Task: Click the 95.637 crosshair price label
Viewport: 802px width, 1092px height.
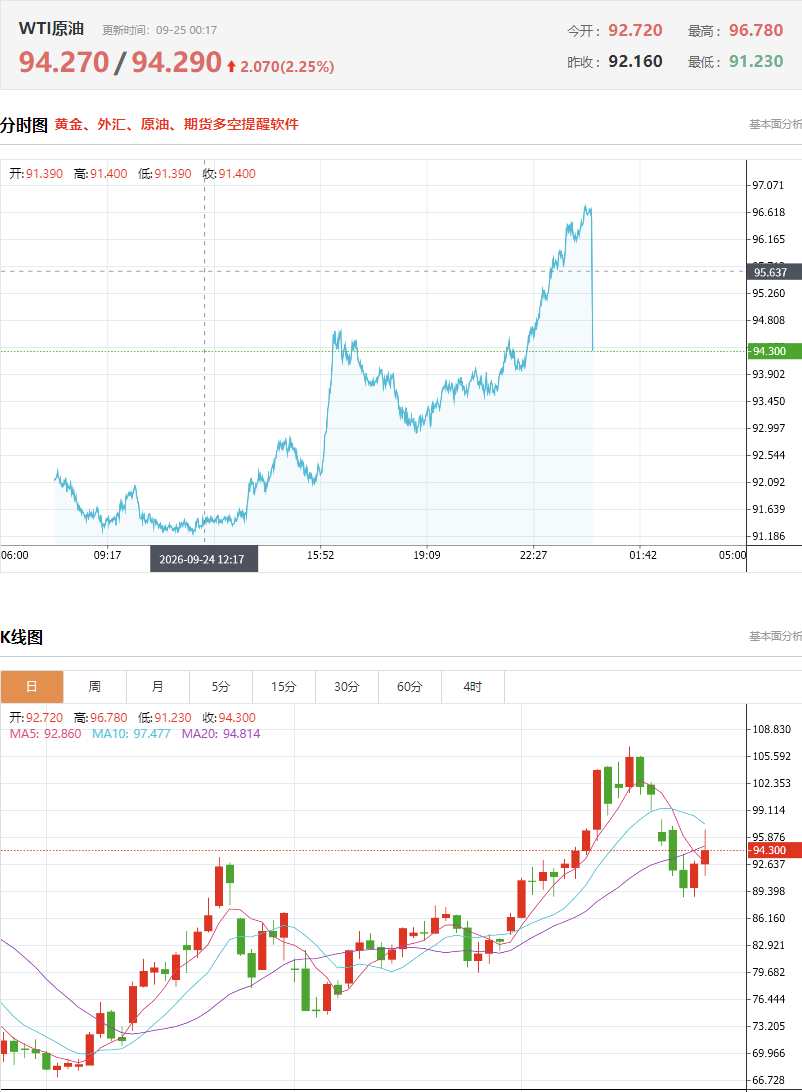Action: coord(774,272)
